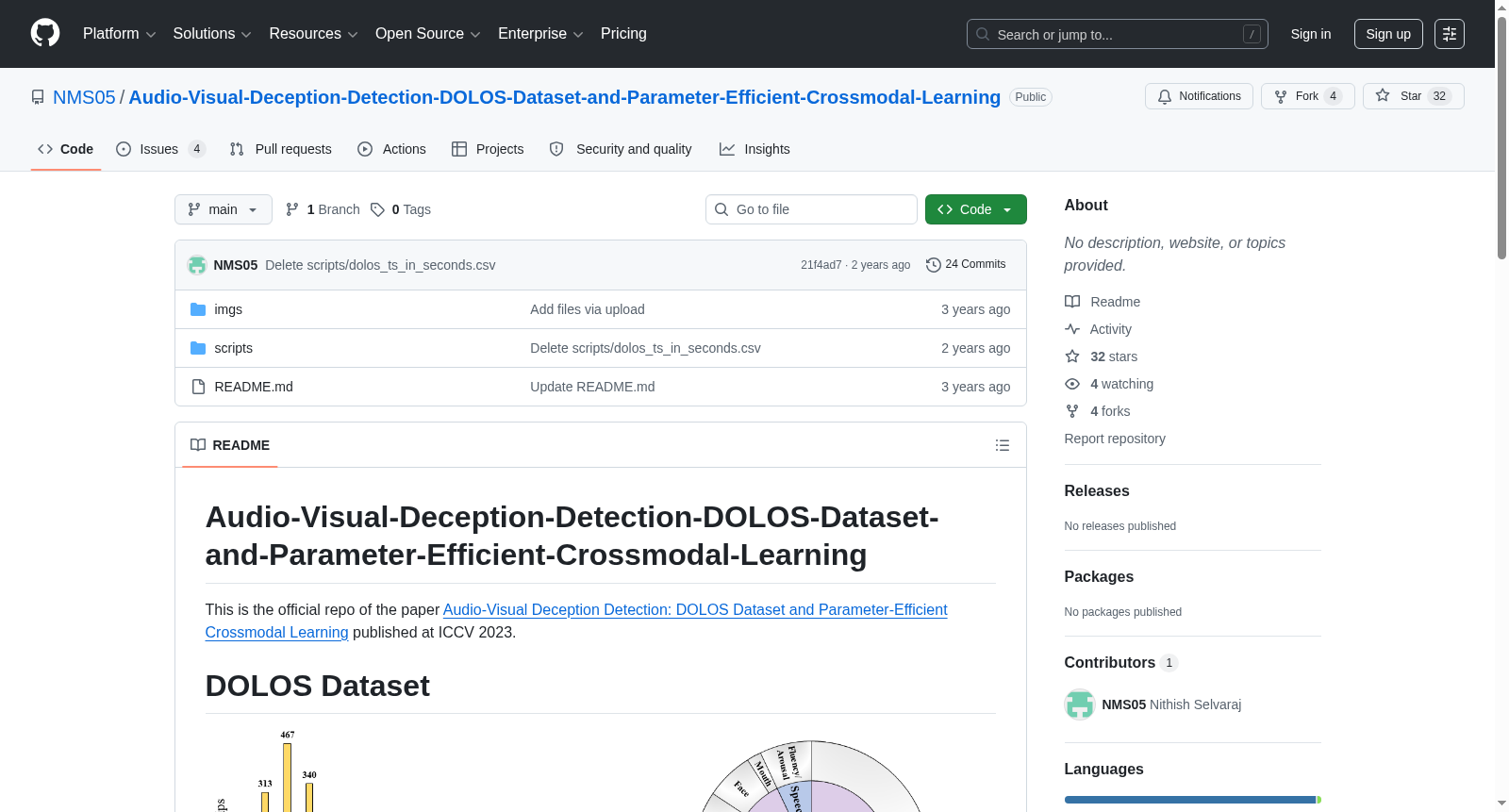View the 24 Commits history

pyautogui.click(x=966, y=265)
